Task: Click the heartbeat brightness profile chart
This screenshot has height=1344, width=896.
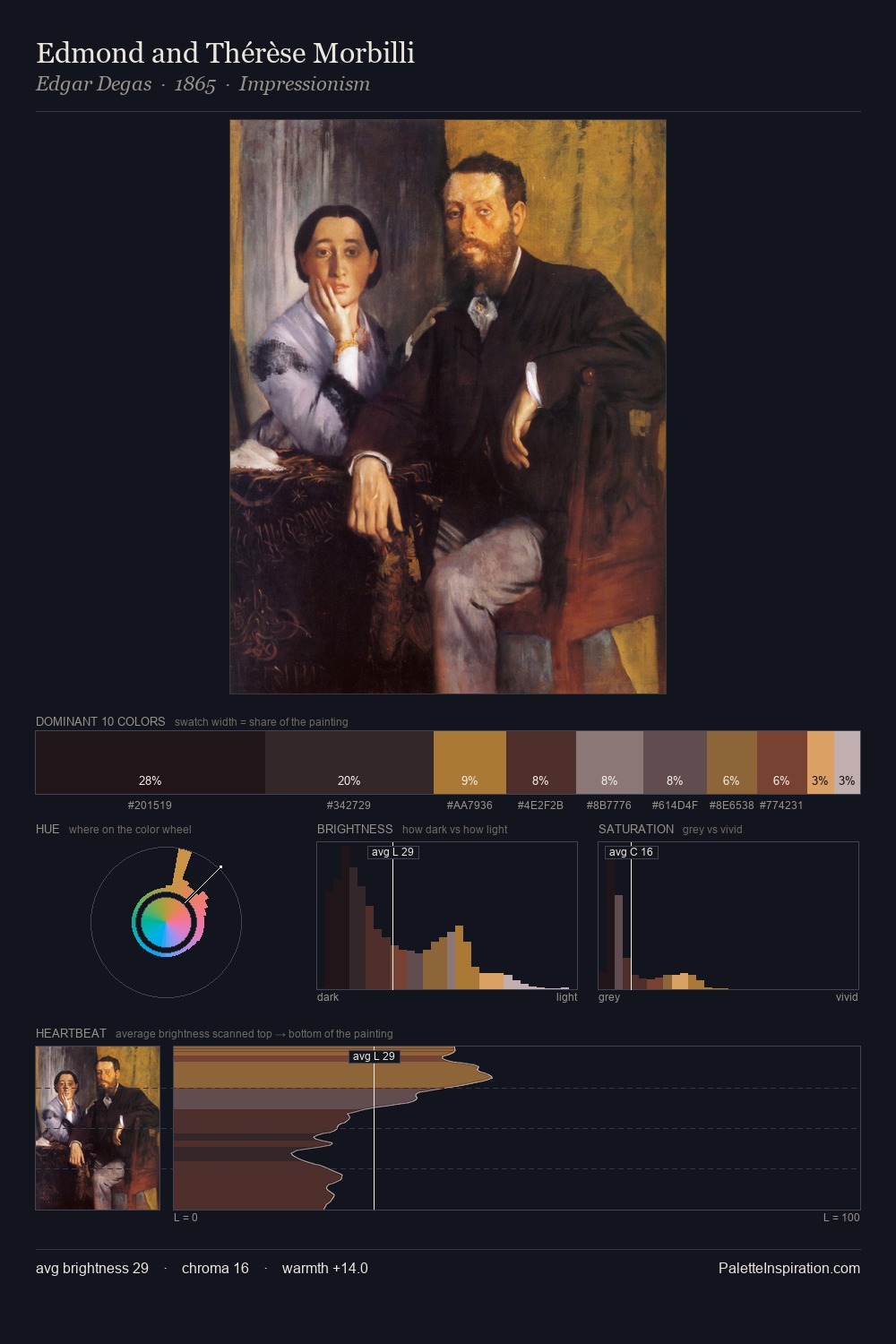Action: 517,1128
